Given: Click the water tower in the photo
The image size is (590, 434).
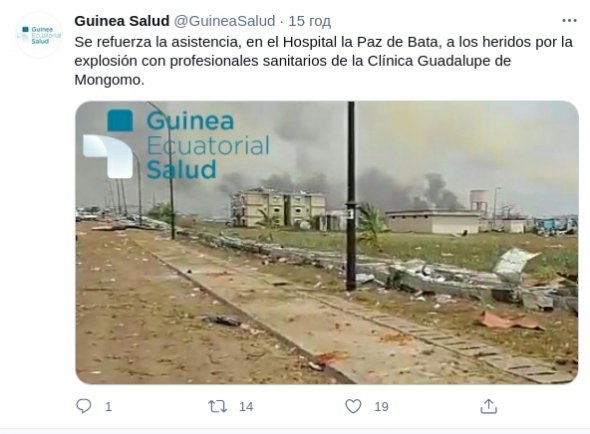Looking at the screenshot, I should 479,201.
